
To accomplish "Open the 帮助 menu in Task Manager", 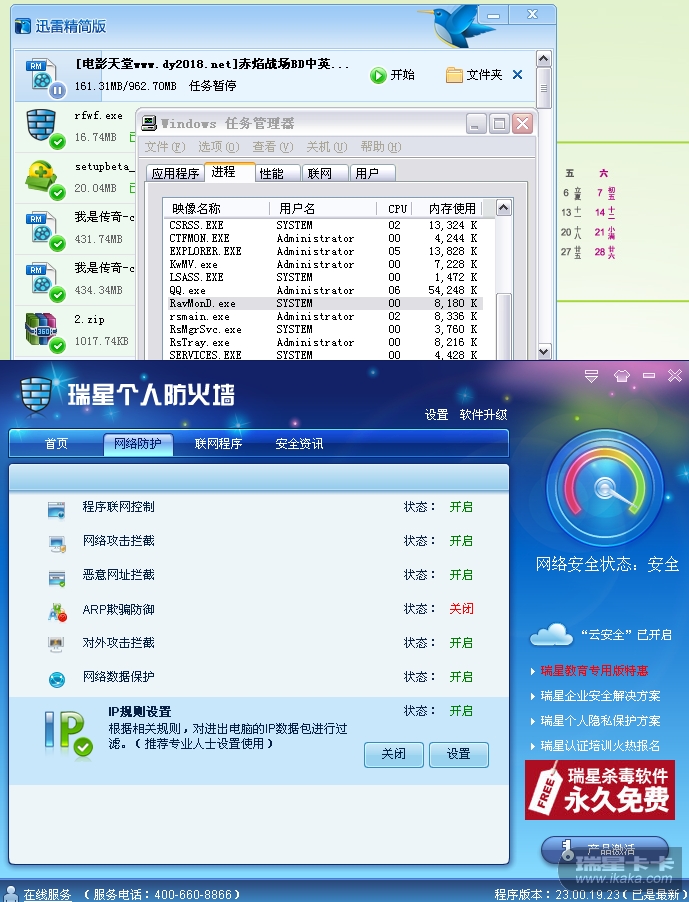I will 381,147.
